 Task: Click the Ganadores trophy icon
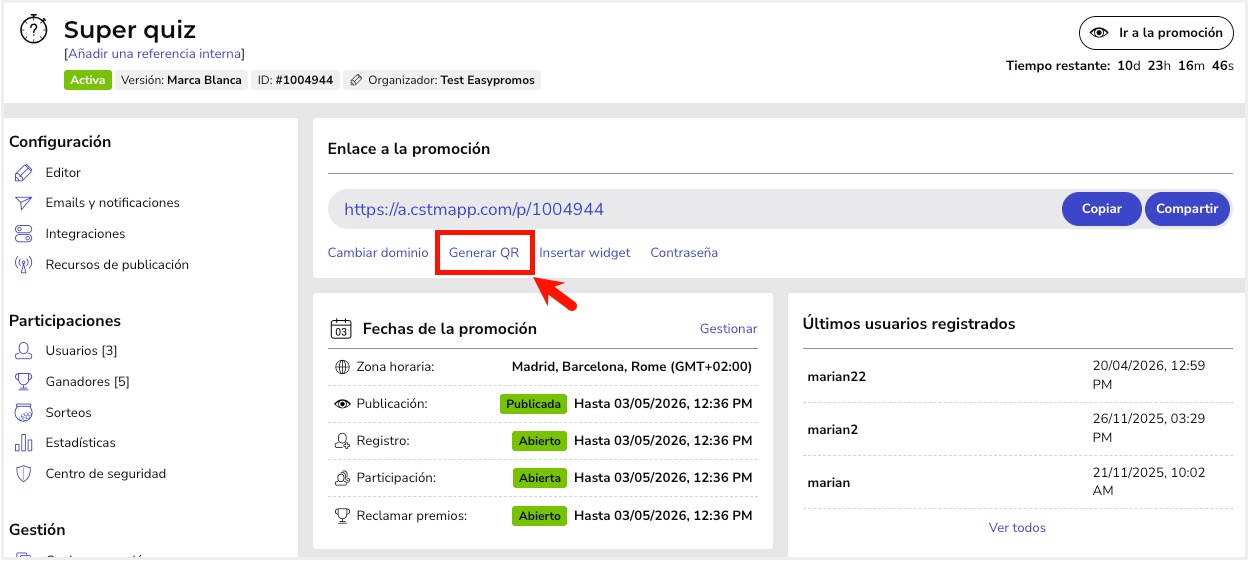point(24,382)
